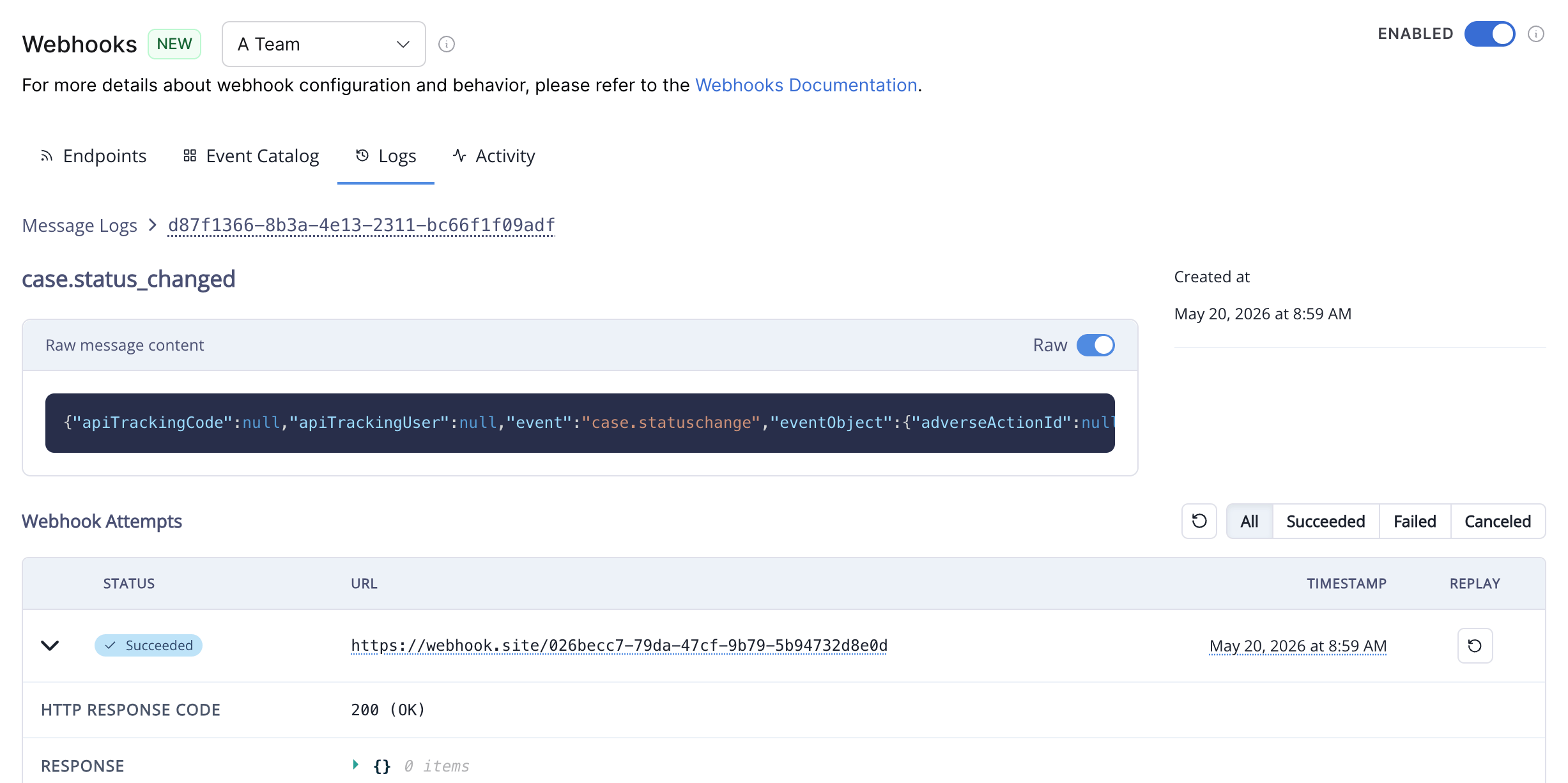This screenshot has height=783, width=1568.
Task: Switch to the Endpoints tab
Action: 93,156
